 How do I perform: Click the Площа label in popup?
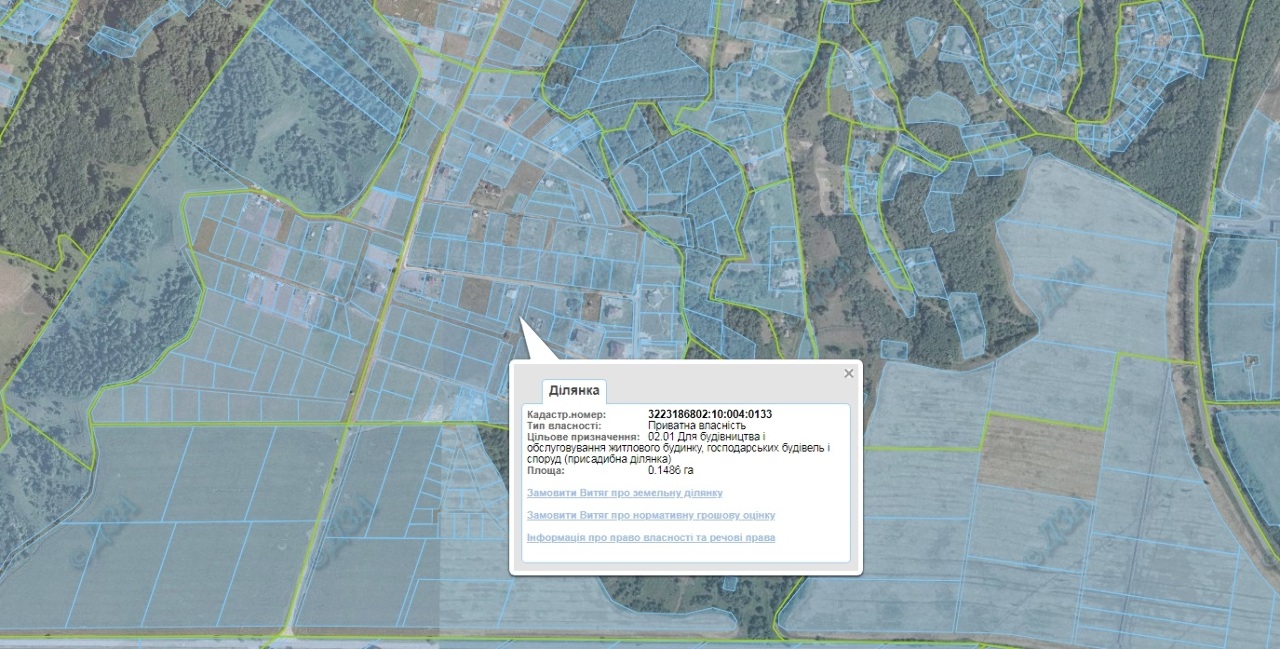point(545,470)
